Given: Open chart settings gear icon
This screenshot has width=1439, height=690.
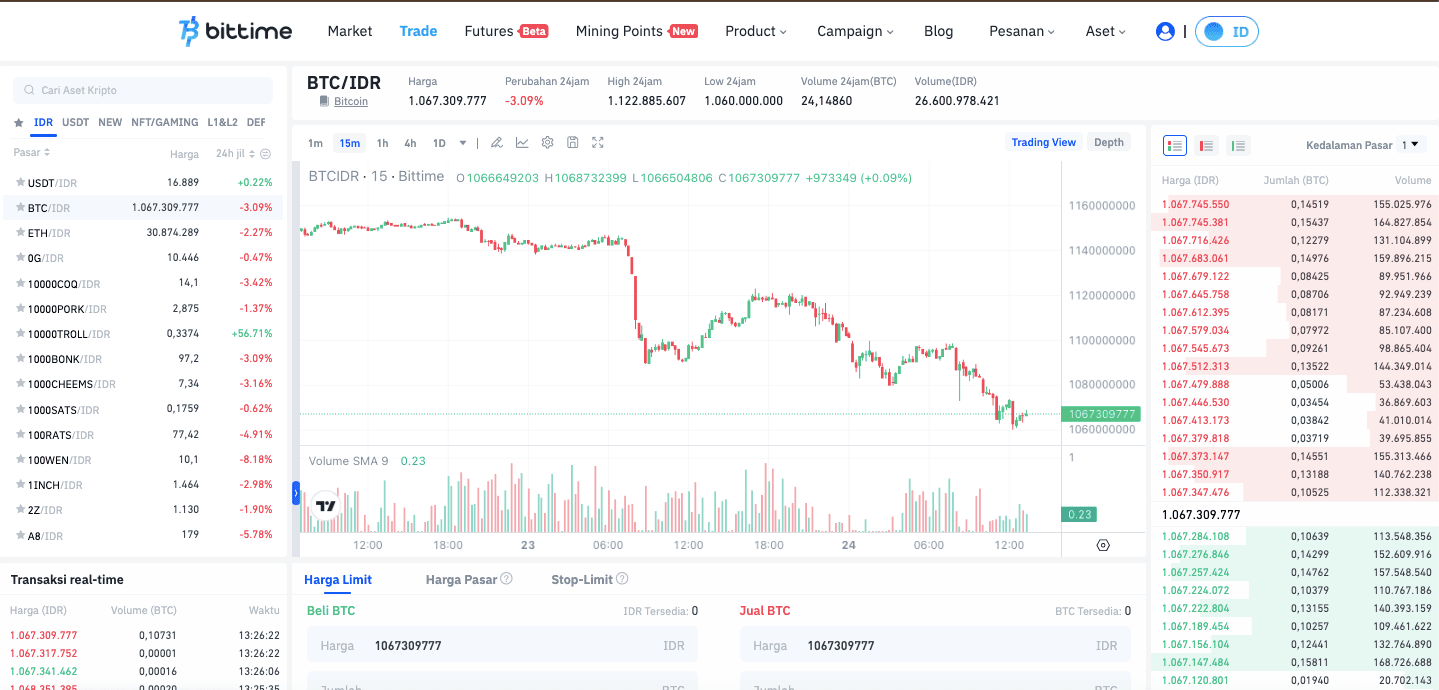Looking at the screenshot, I should [x=547, y=142].
